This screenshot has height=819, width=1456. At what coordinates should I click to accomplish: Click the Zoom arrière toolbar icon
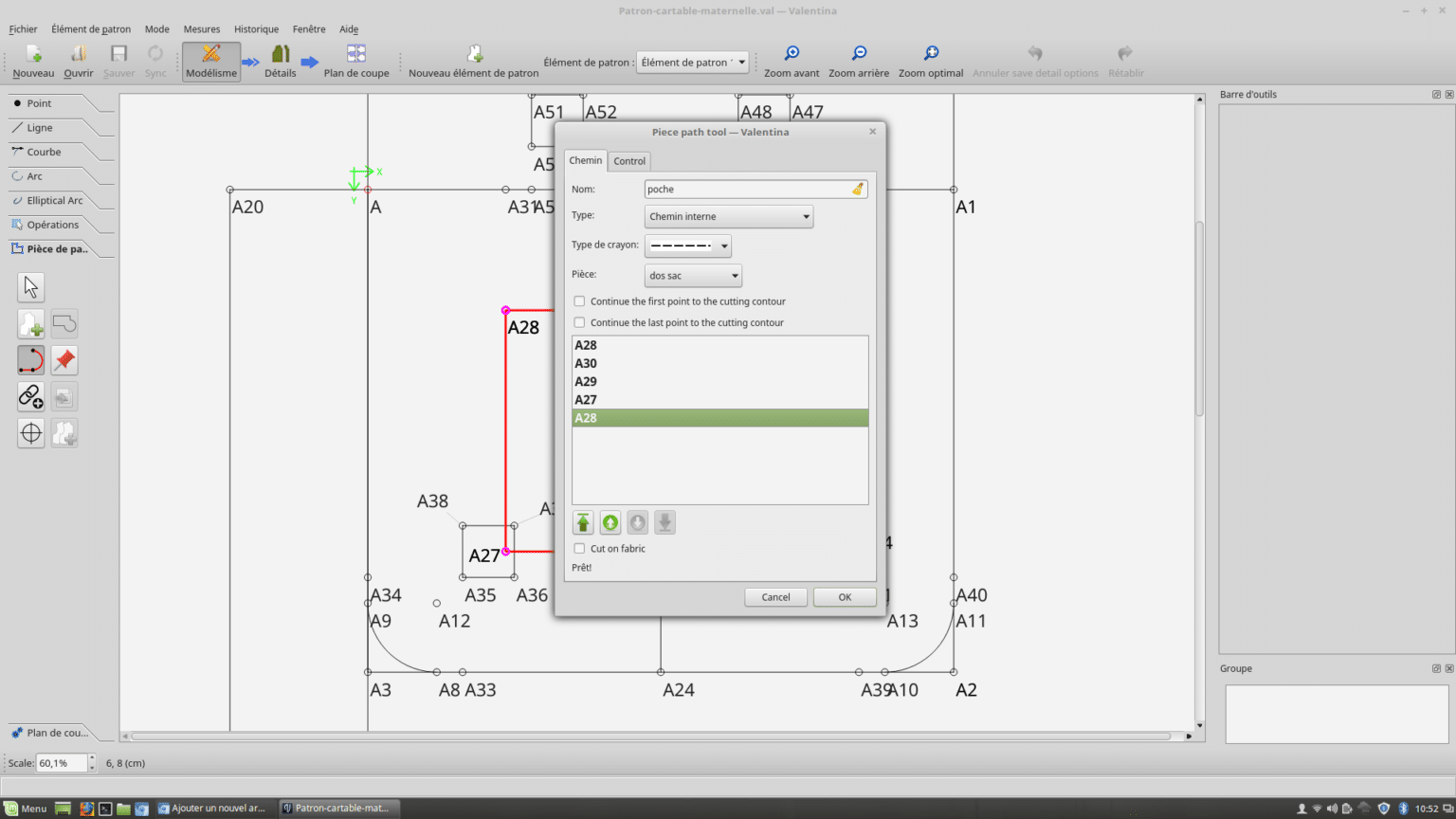click(x=858, y=54)
